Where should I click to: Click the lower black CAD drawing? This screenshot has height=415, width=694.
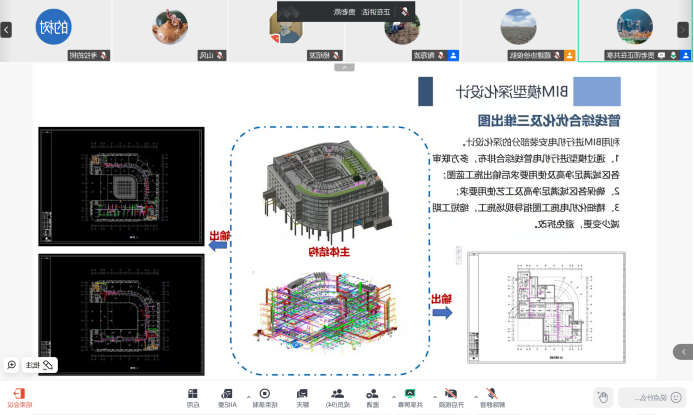[x=121, y=315]
